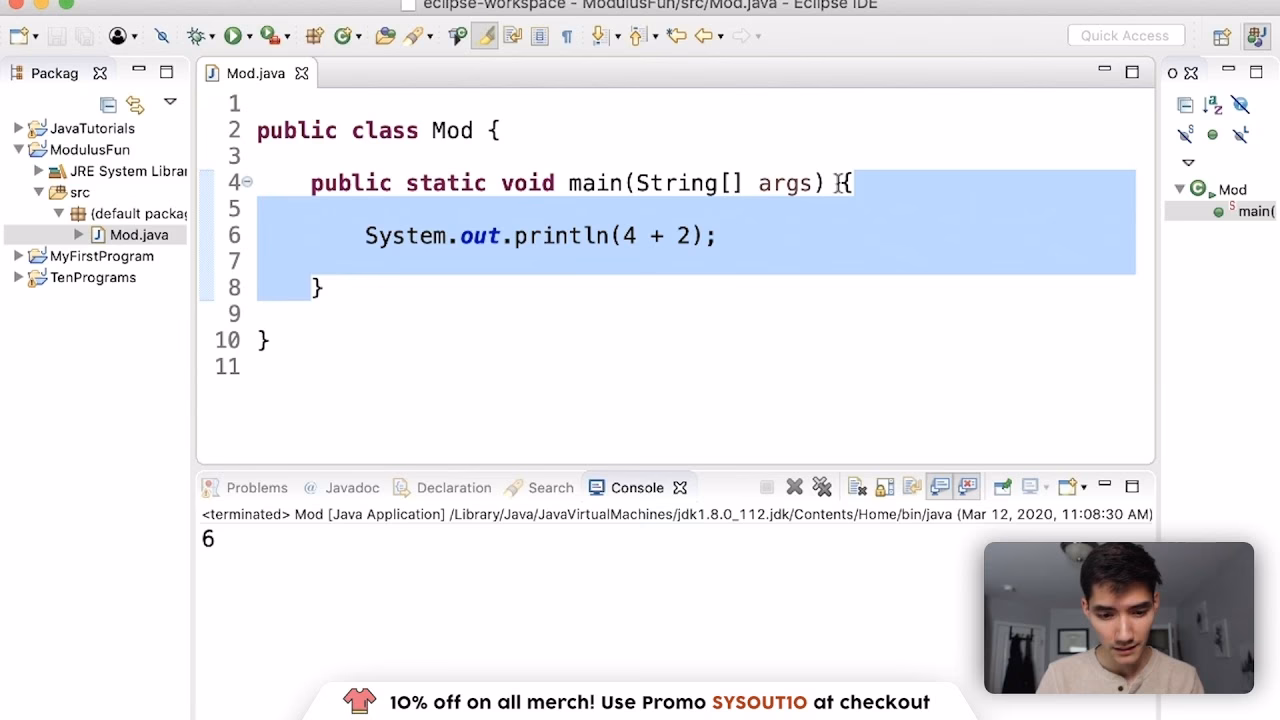Viewport: 1280px width, 720px height.
Task: Expand the TenPrograms project
Action: coord(17,277)
